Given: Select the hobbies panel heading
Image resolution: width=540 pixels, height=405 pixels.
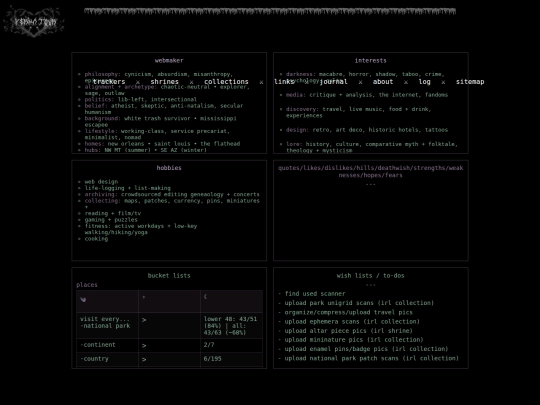Looking at the screenshot, I should click(x=169, y=168).
